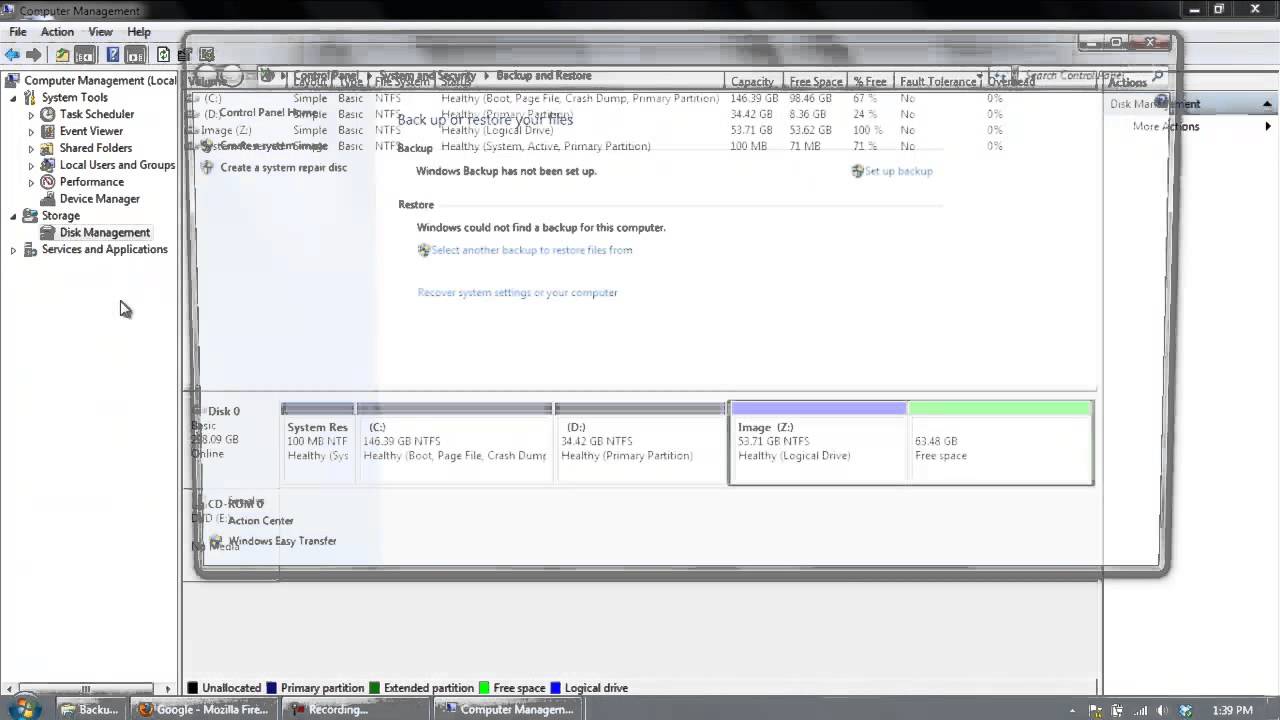This screenshot has height=720, width=1280.
Task: Click the Storage icon in tree
Action: [x=30, y=216]
